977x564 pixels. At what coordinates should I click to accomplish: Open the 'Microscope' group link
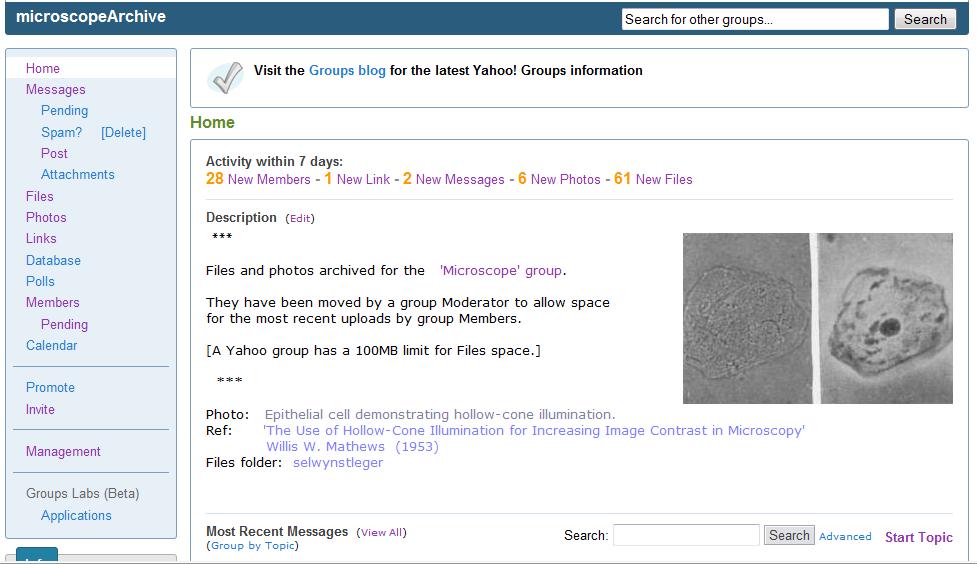[x=500, y=270]
